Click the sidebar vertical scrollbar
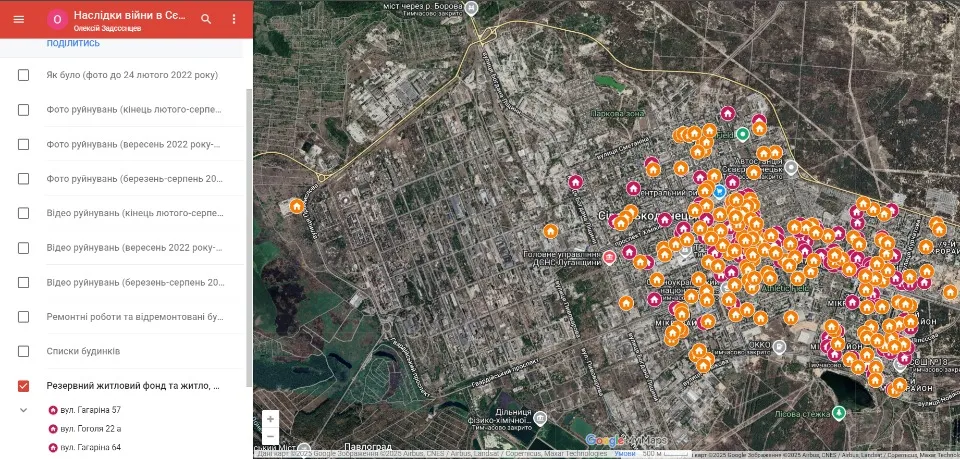This screenshot has height=459, width=960. click(x=249, y=237)
